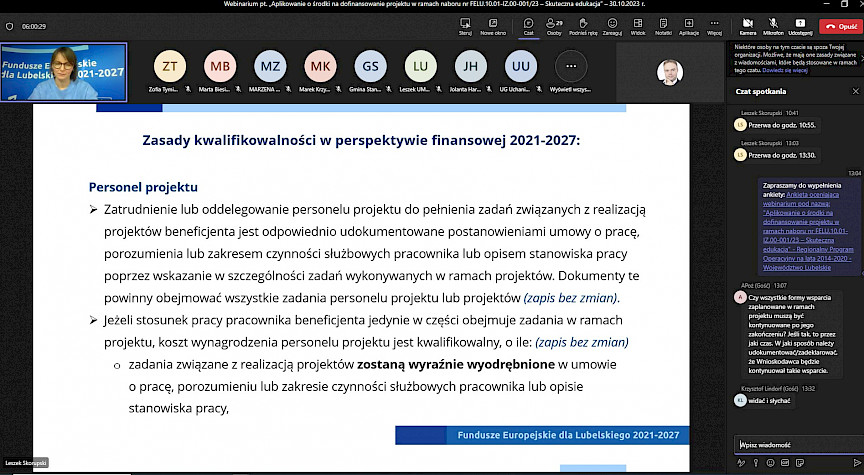Select participant MB Marta avatar
The height and width of the screenshot is (475, 864).
tap(220, 67)
